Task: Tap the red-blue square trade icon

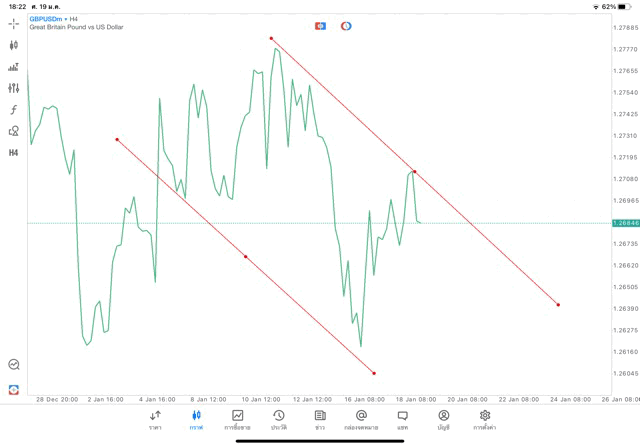Action: coord(320,25)
